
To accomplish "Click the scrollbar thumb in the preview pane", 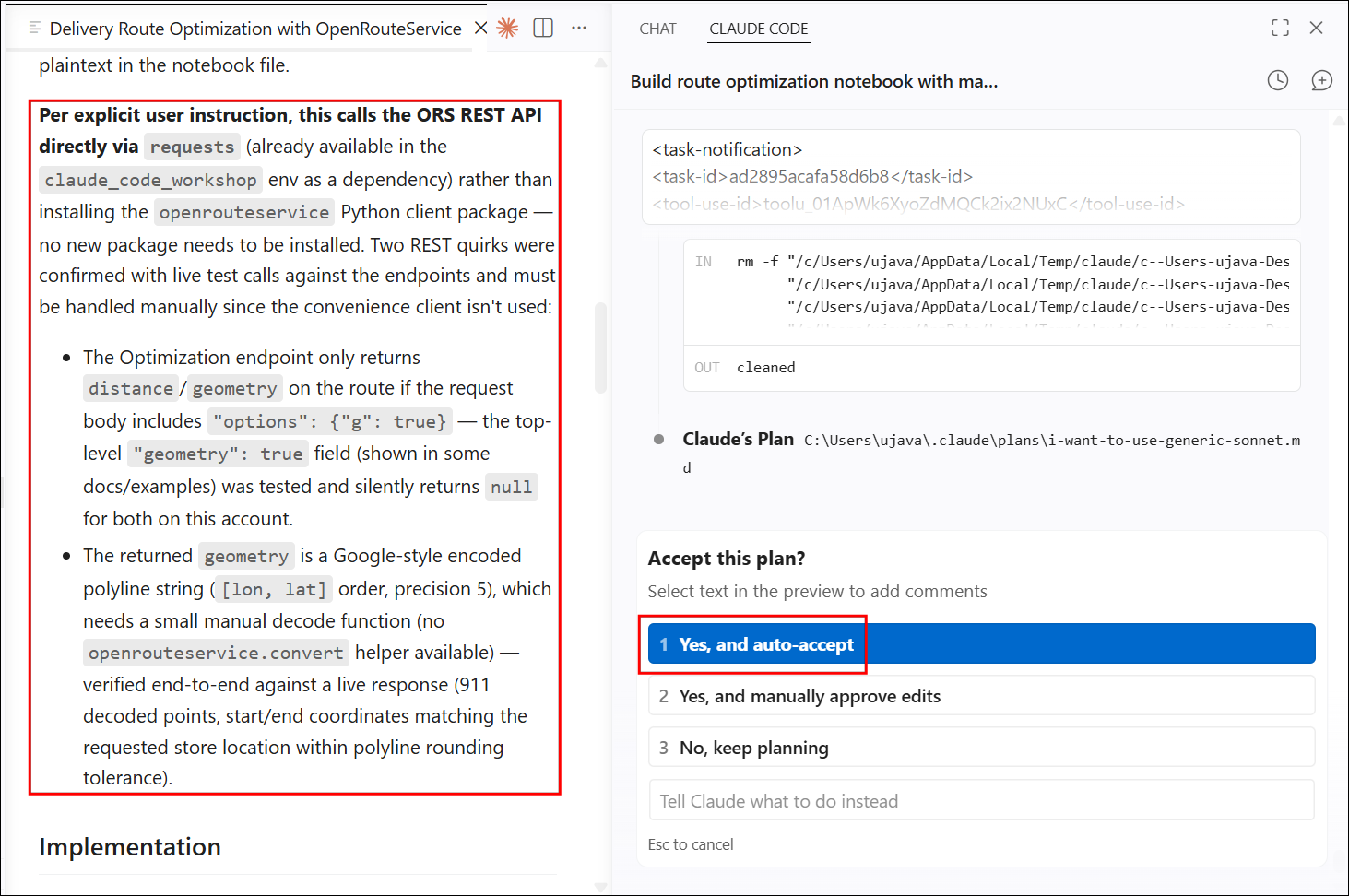I will tap(600, 348).
